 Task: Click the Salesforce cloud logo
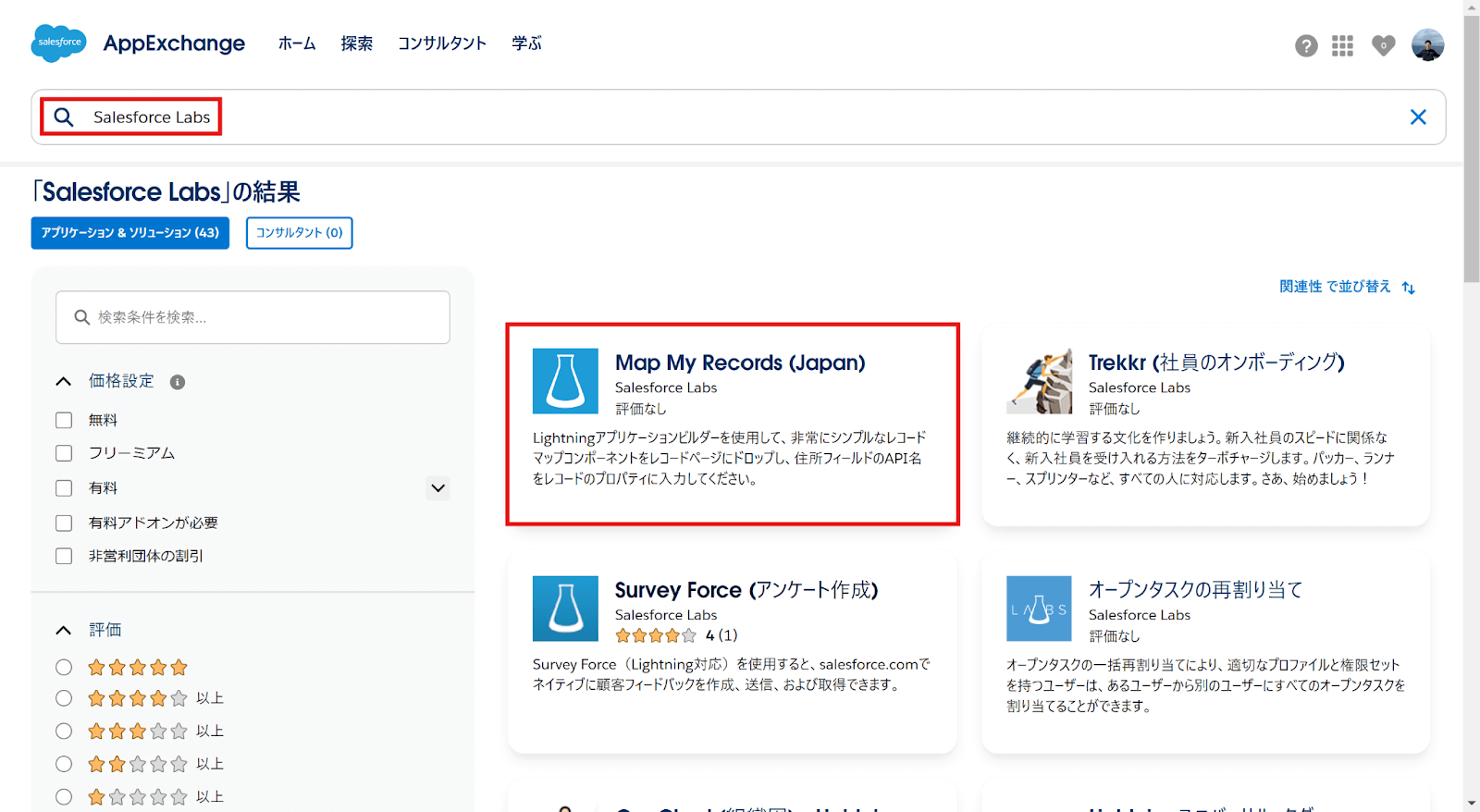(x=58, y=43)
